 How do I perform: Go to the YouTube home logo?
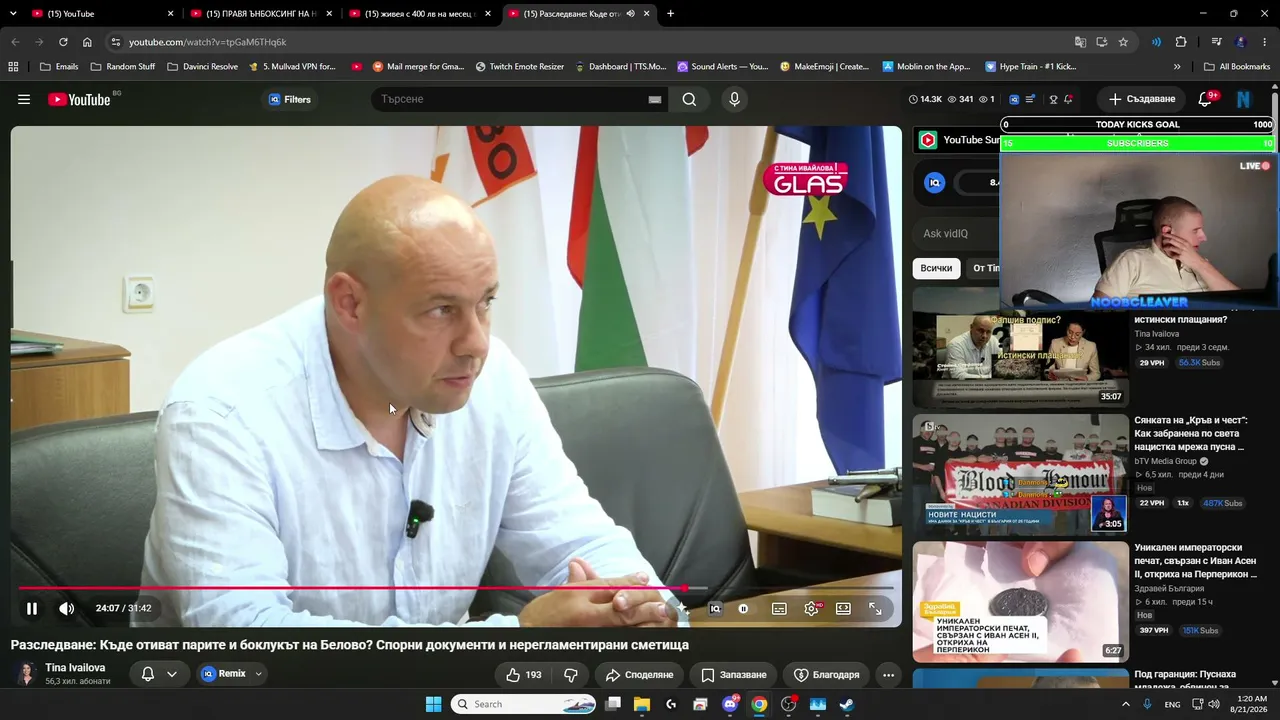click(x=80, y=99)
